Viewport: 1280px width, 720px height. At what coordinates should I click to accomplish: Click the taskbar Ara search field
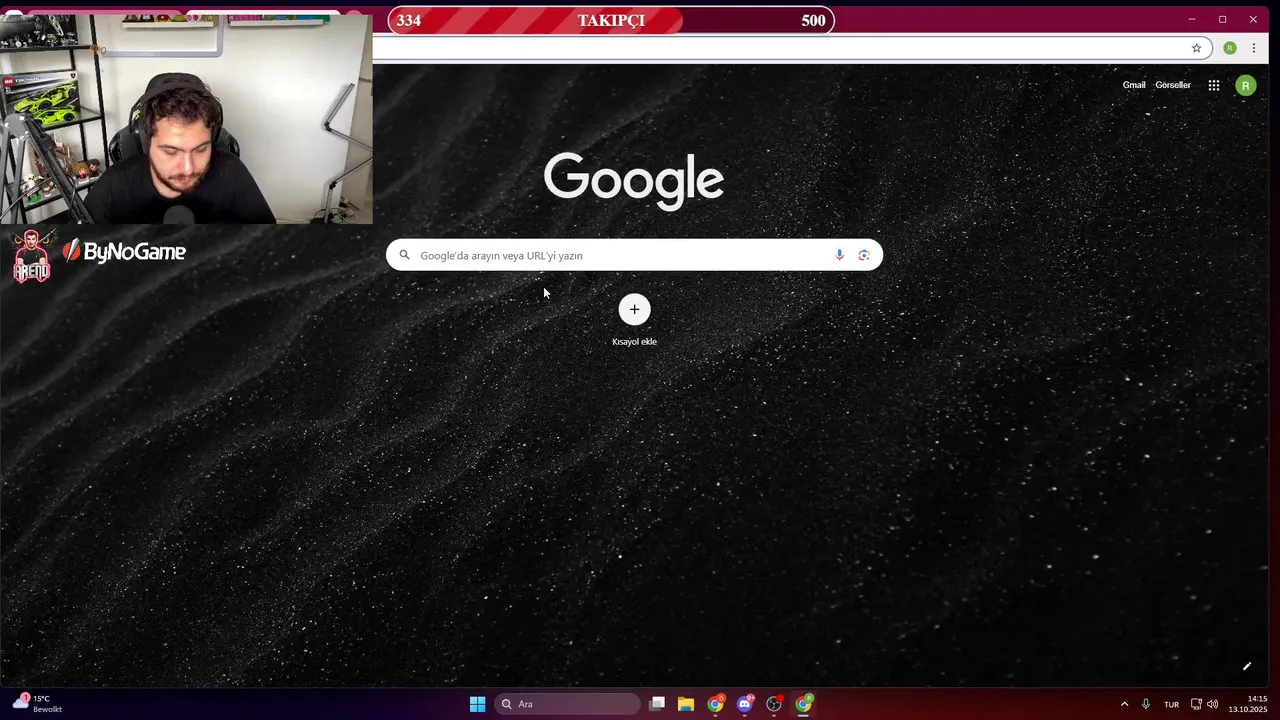click(568, 704)
